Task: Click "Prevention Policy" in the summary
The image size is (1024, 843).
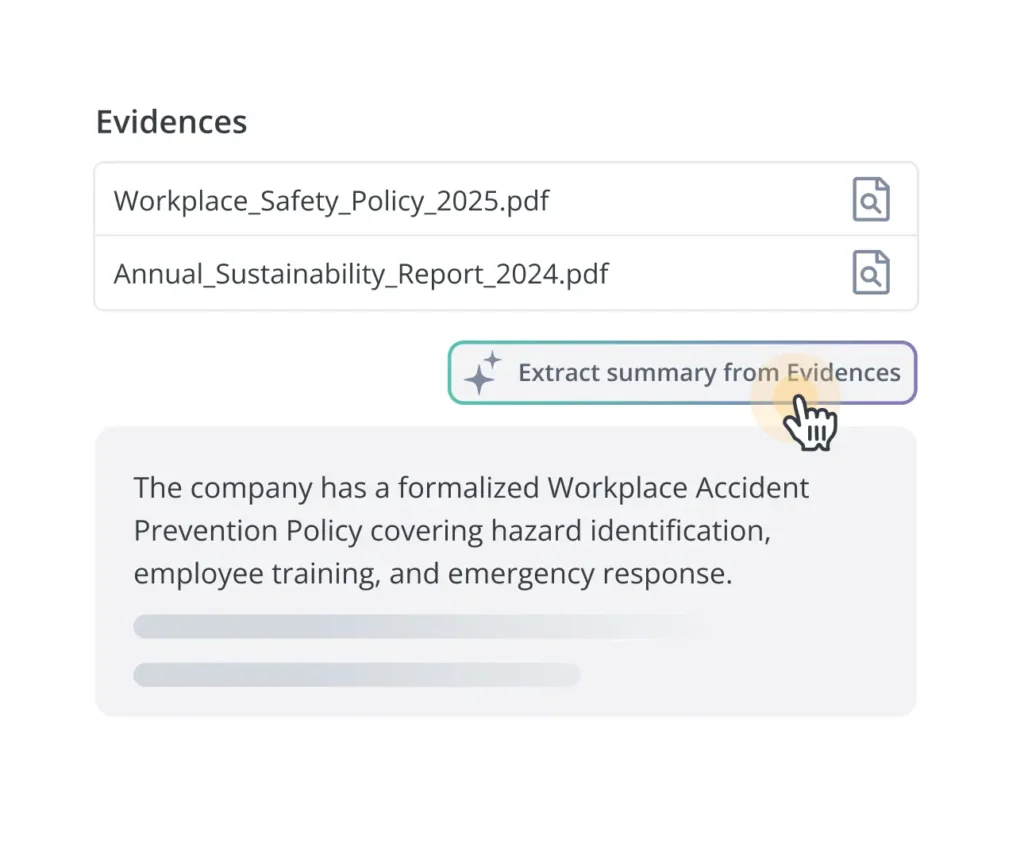Action: [x=247, y=531]
